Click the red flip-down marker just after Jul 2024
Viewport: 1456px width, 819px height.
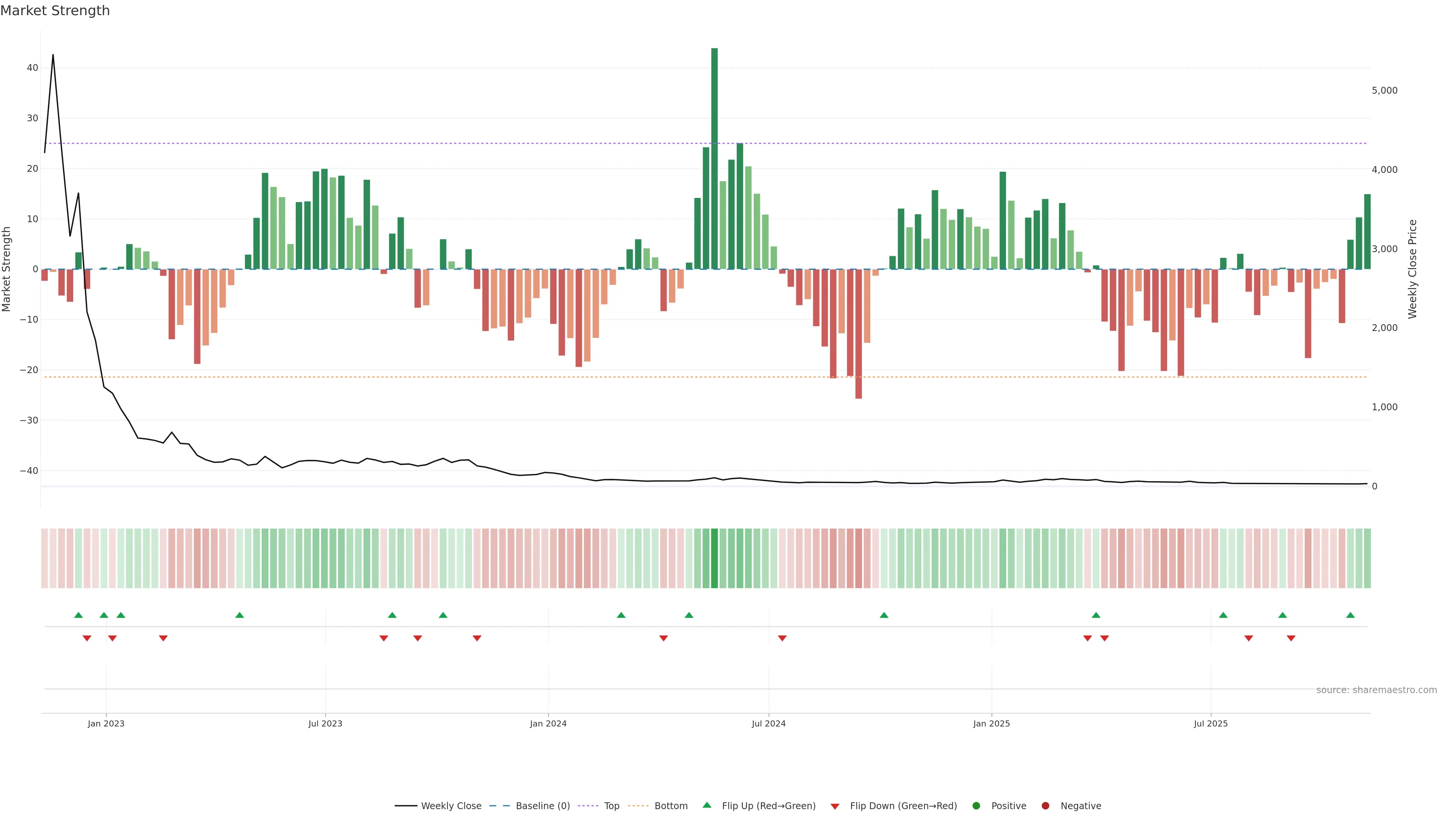[x=782, y=638]
